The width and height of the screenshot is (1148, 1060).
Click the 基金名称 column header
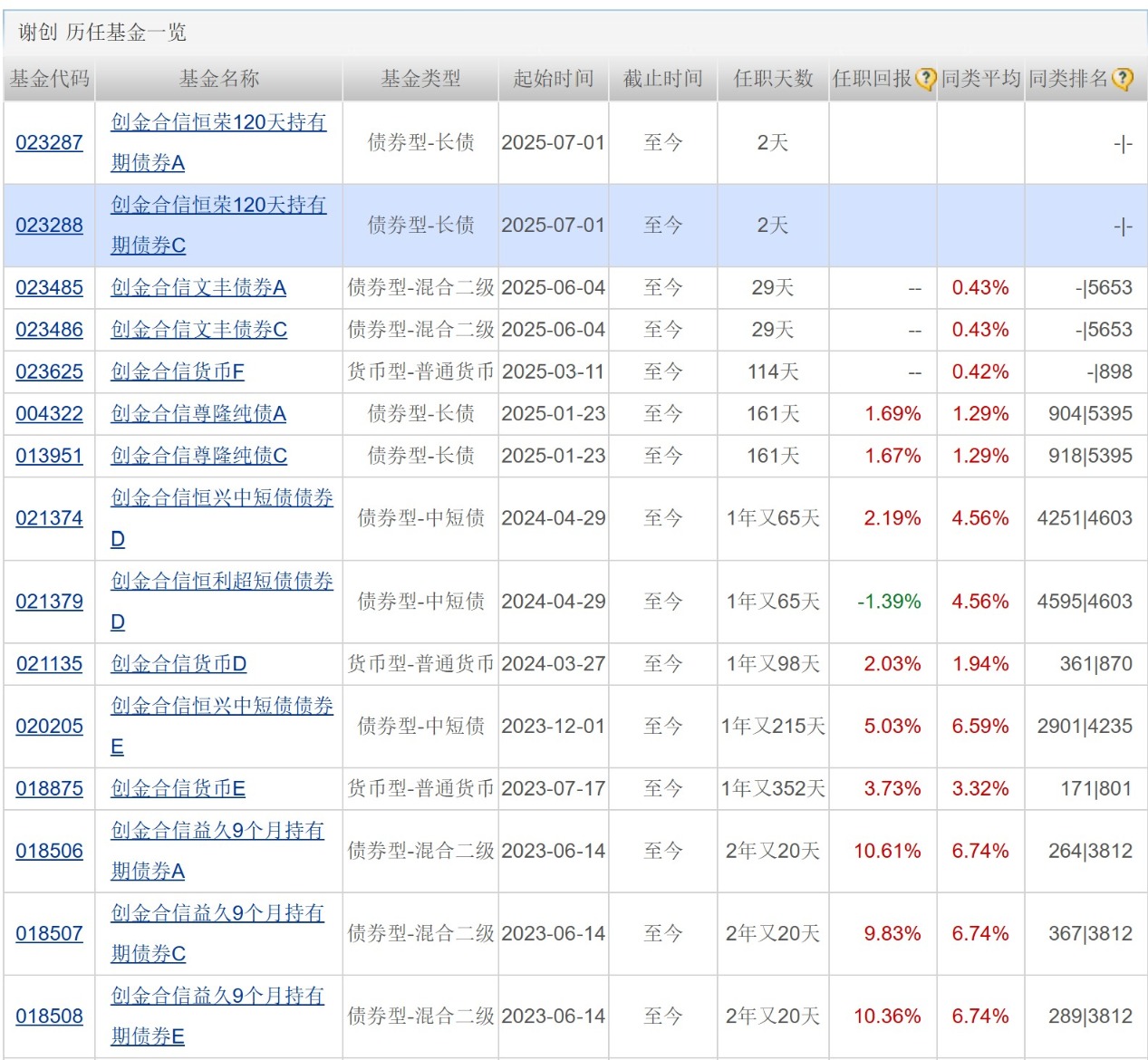pyautogui.click(x=219, y=80)
